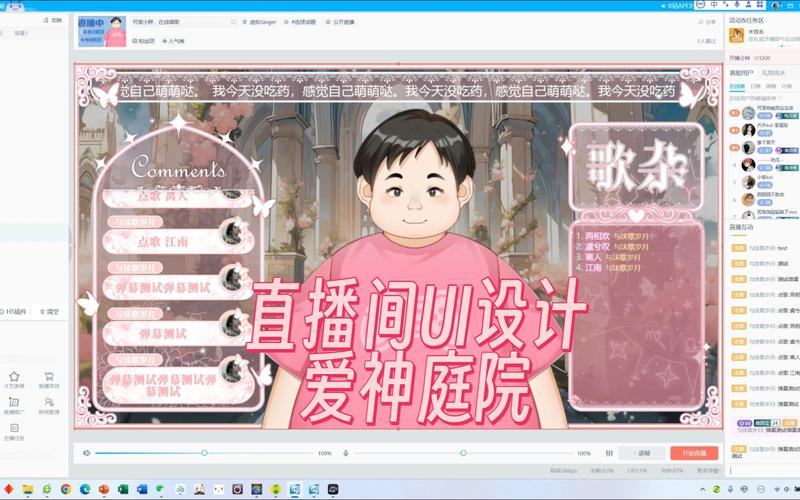This screenshot has width=800, height=500.
Task: Click the 清空 clear button
Action: 49,312
